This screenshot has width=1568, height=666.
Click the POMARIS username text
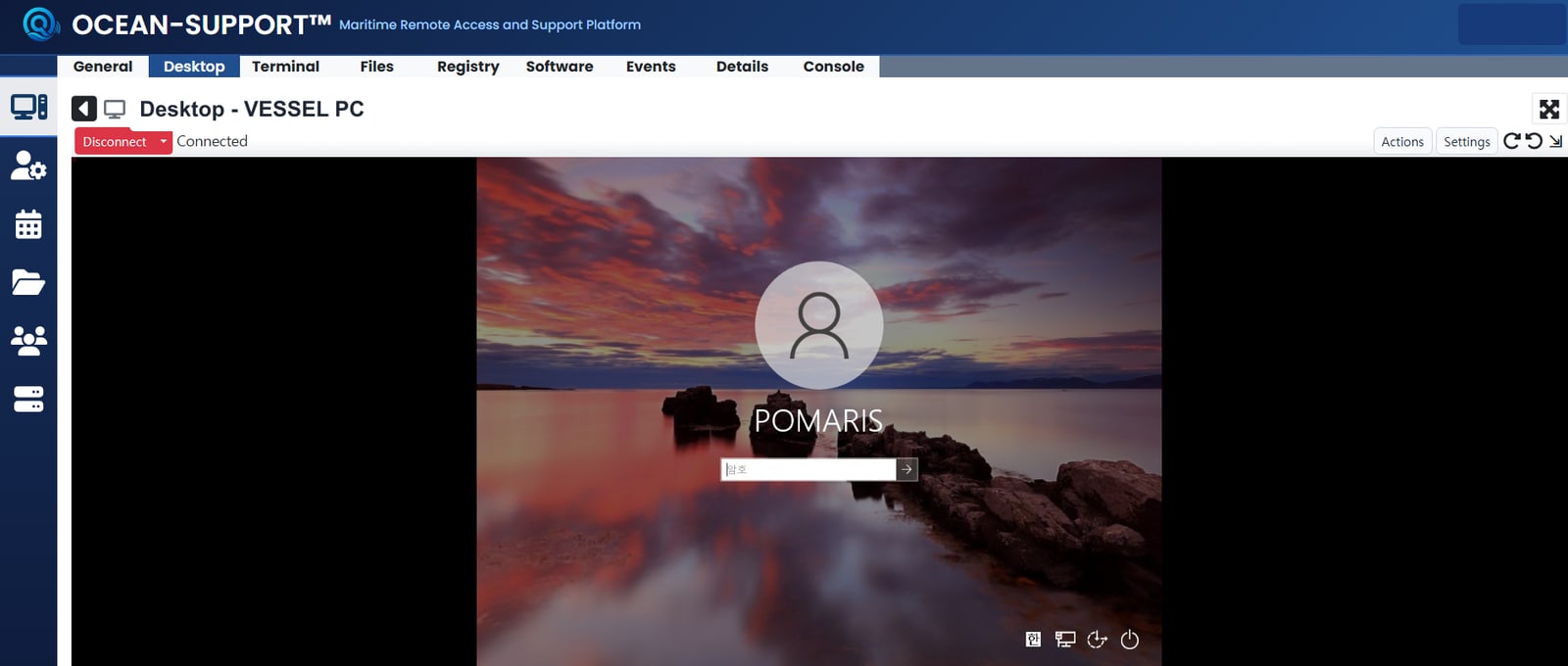point(818,421)
